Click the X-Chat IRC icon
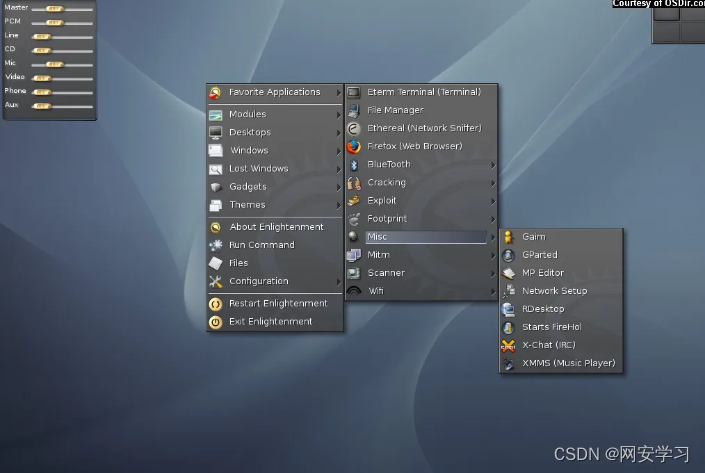 click(x=509, y=345)
